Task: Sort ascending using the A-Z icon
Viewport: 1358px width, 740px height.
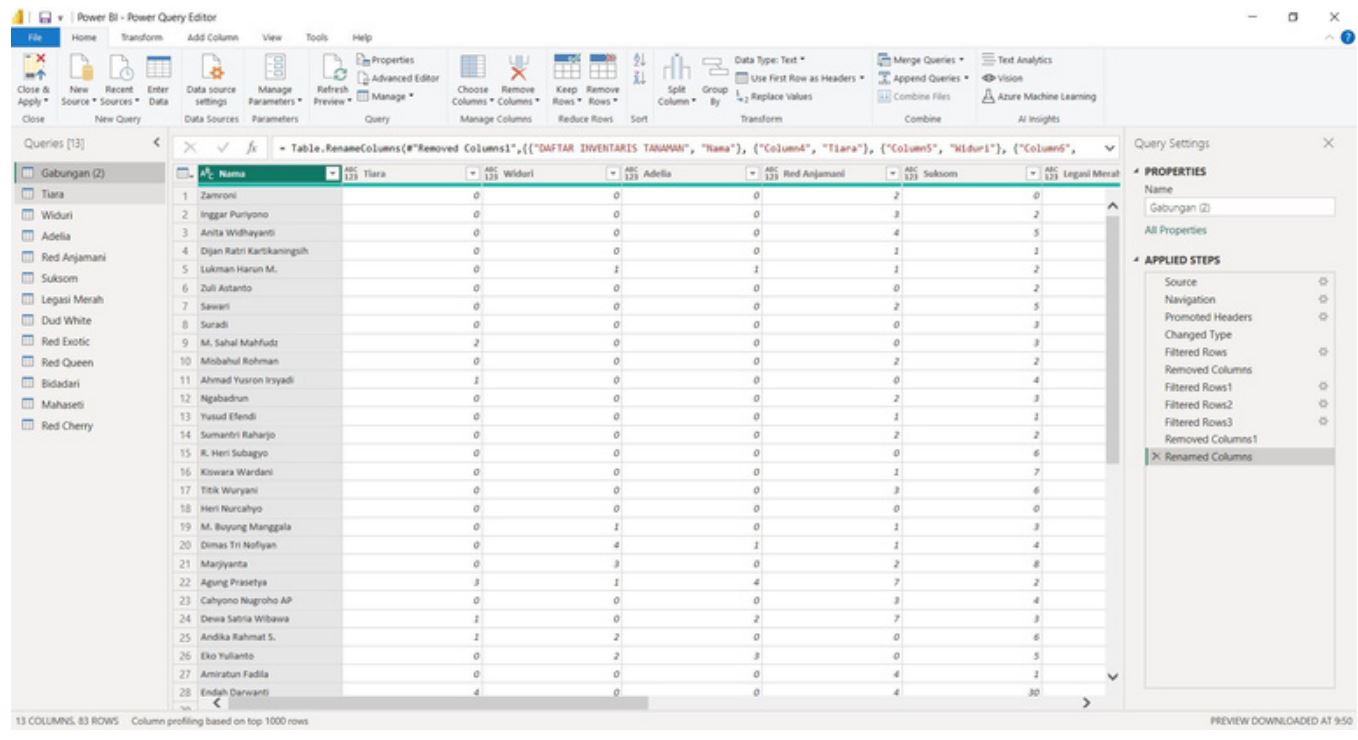Action: [x=640, y=61]
